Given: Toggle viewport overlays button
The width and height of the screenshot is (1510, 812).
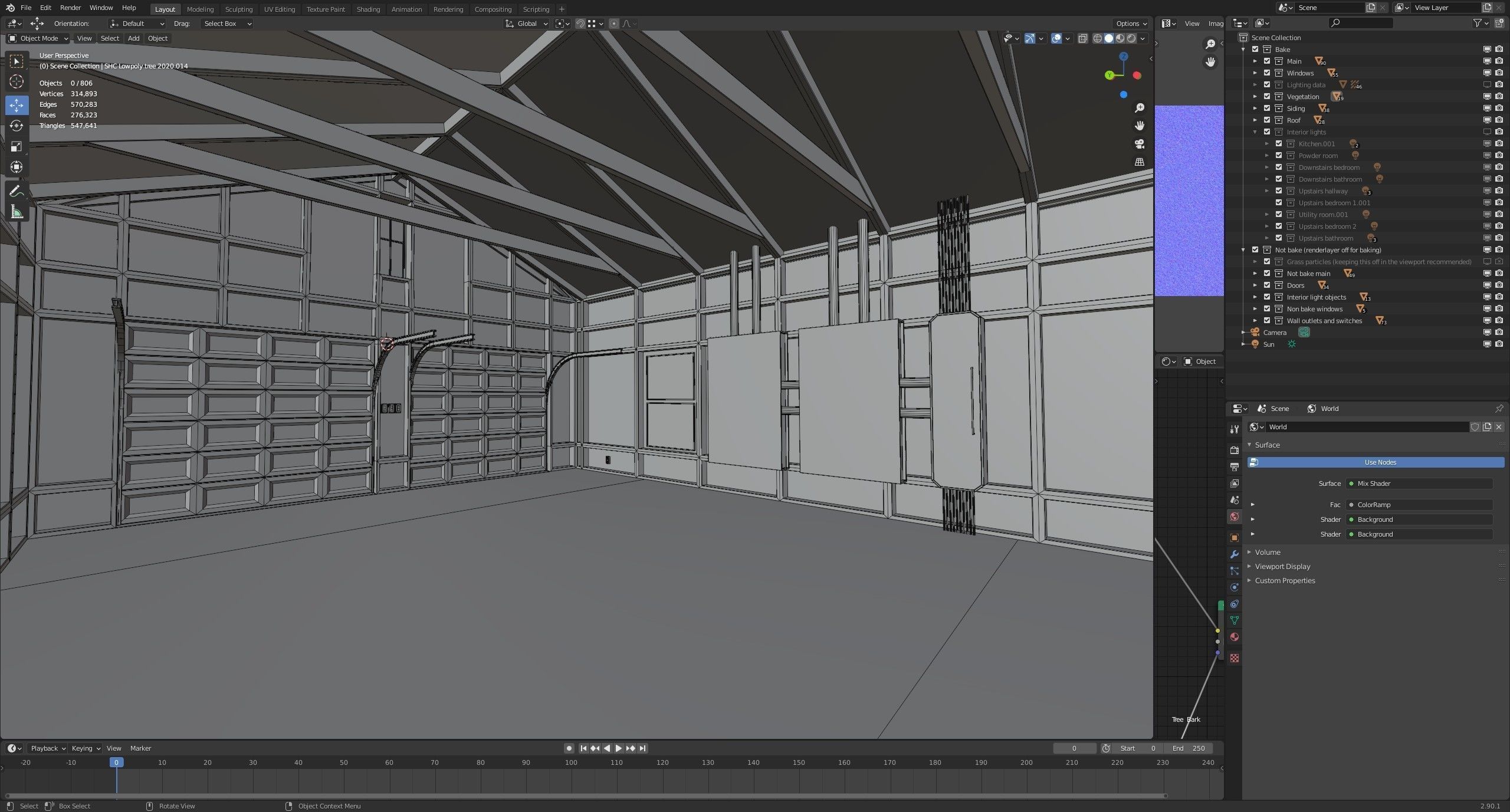Looking at the screenshot, I should tap(1056, 38).
